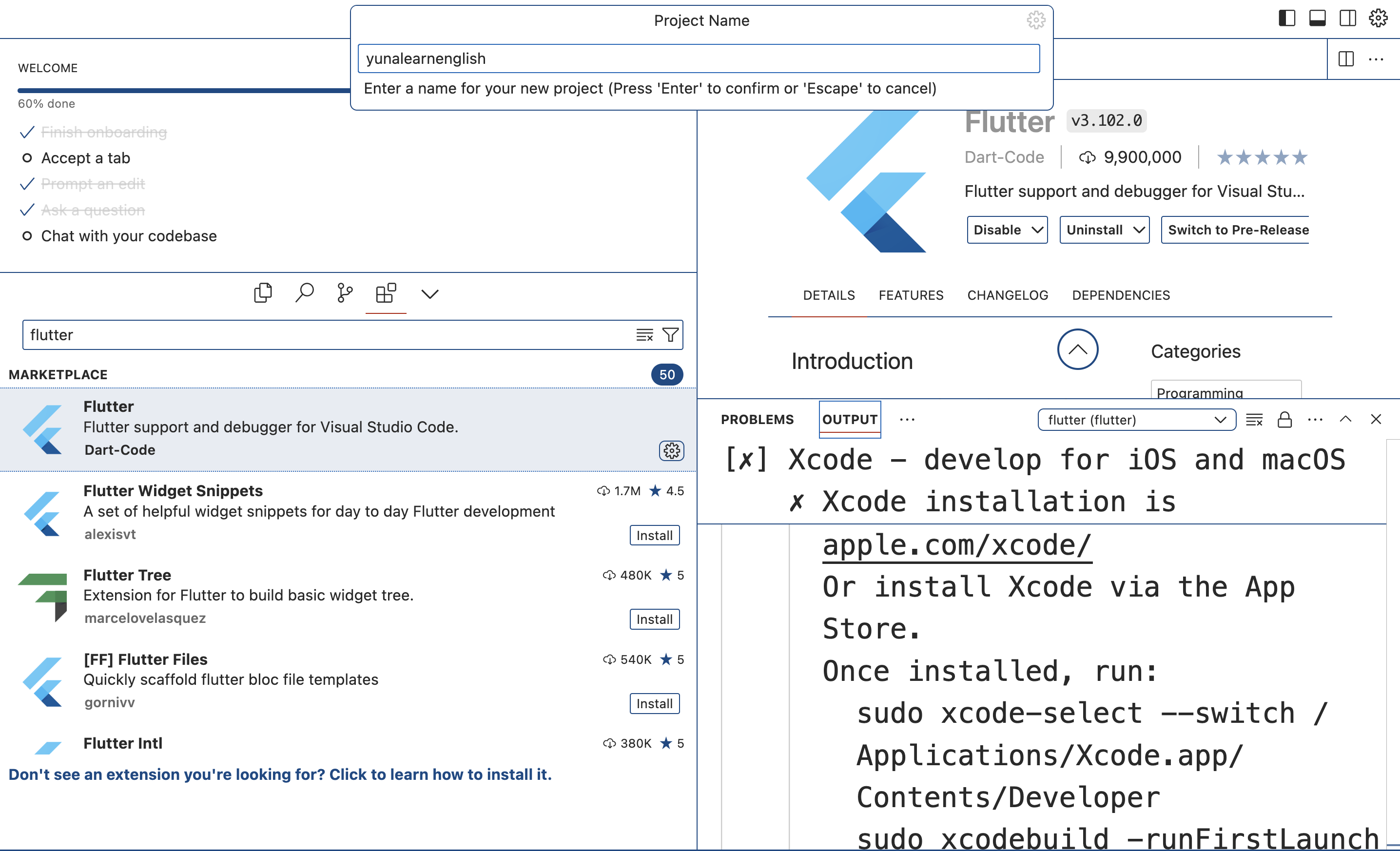1400x851 pixels.
Task: Clear extensions search results icon
Action: 644,335
